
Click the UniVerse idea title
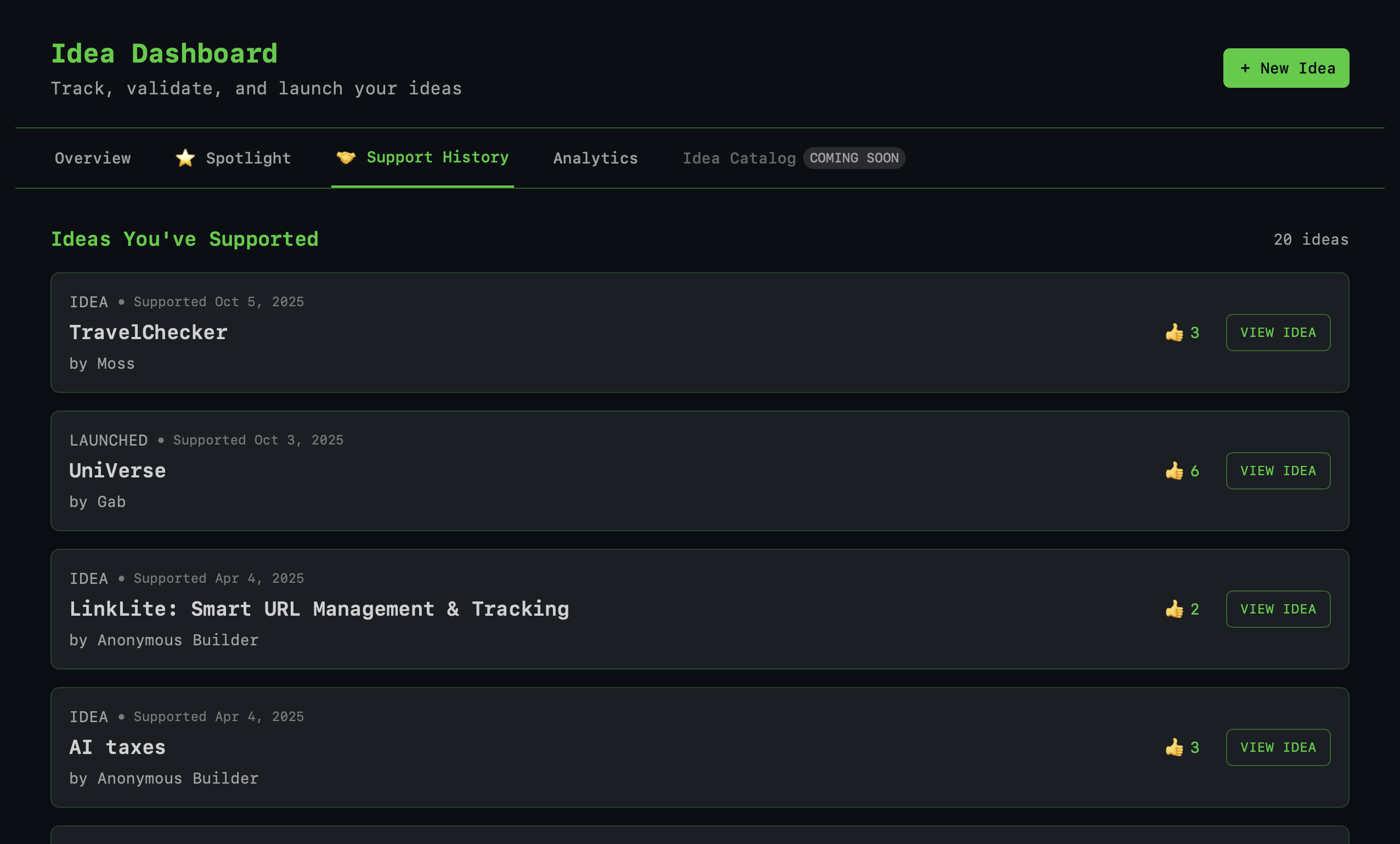point(117,471)
